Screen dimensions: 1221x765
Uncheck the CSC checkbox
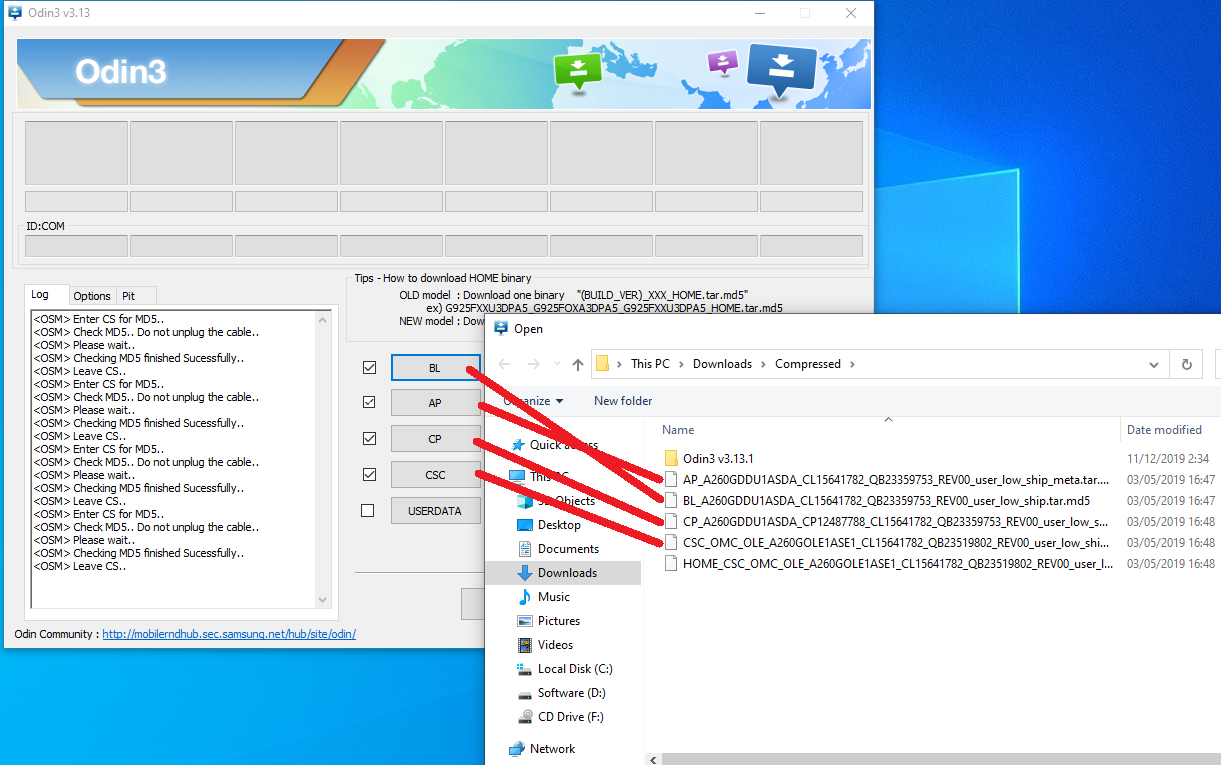pyautogui.click(x=369, y=475)
